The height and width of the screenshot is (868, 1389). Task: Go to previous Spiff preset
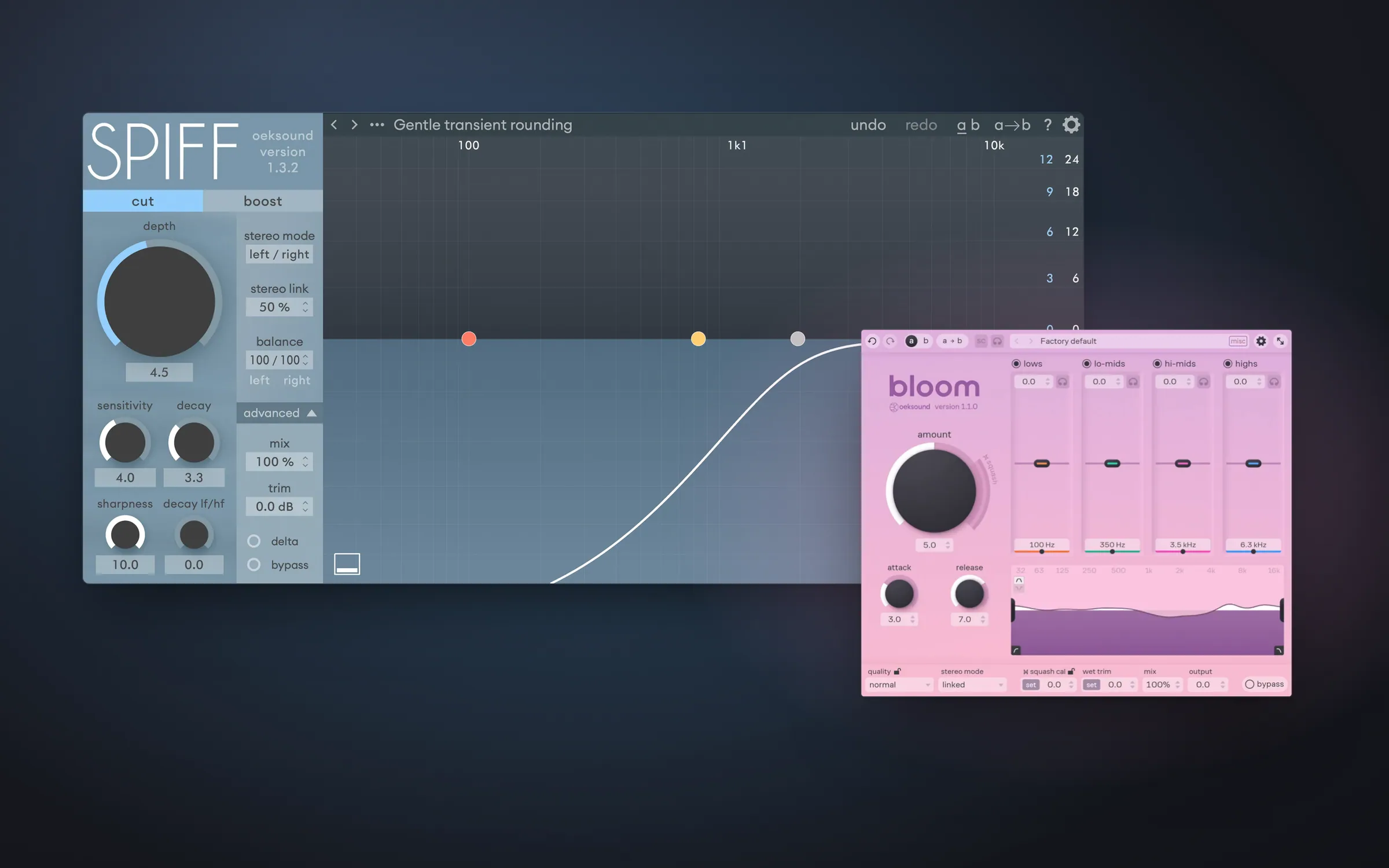coord(334,124)
